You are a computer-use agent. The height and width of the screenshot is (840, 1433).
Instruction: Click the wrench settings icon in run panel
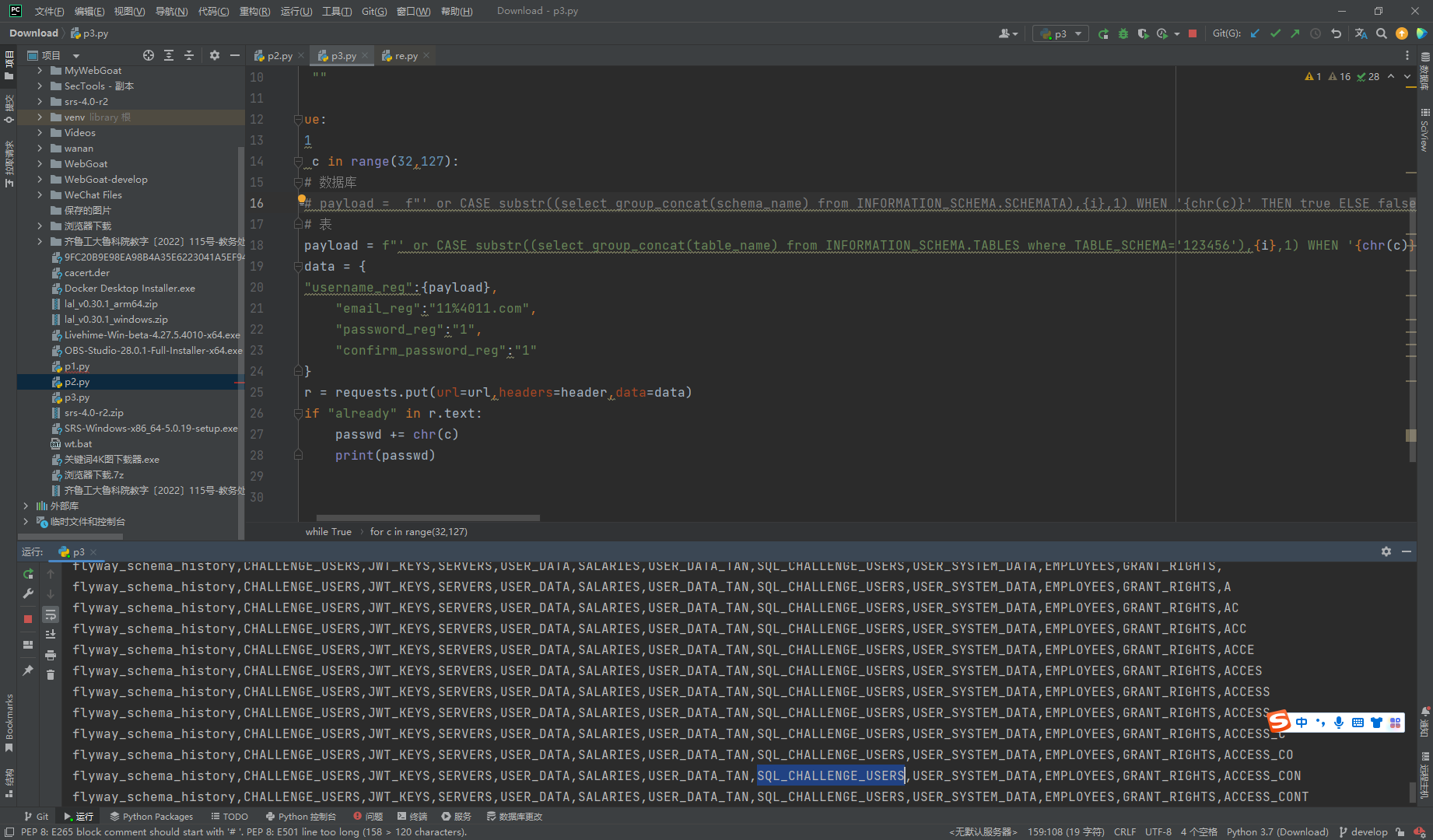[x=28, y=594]
